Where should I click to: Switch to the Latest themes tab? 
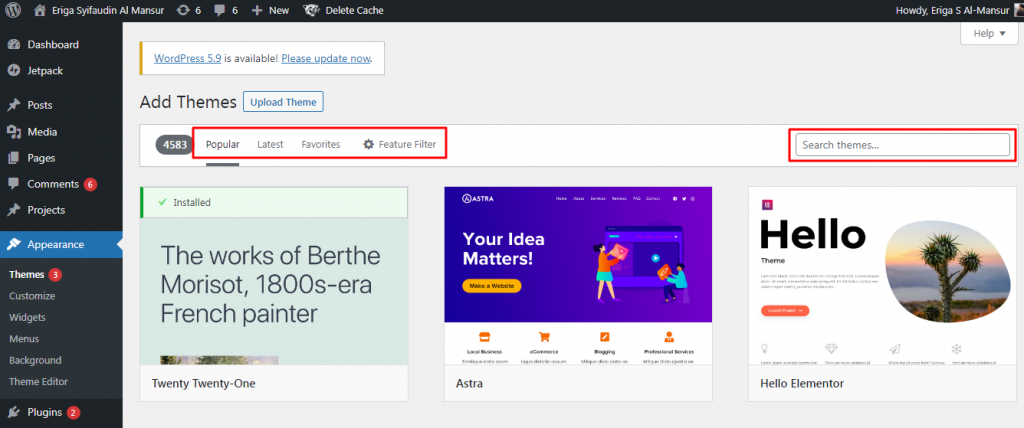[270, 145]
